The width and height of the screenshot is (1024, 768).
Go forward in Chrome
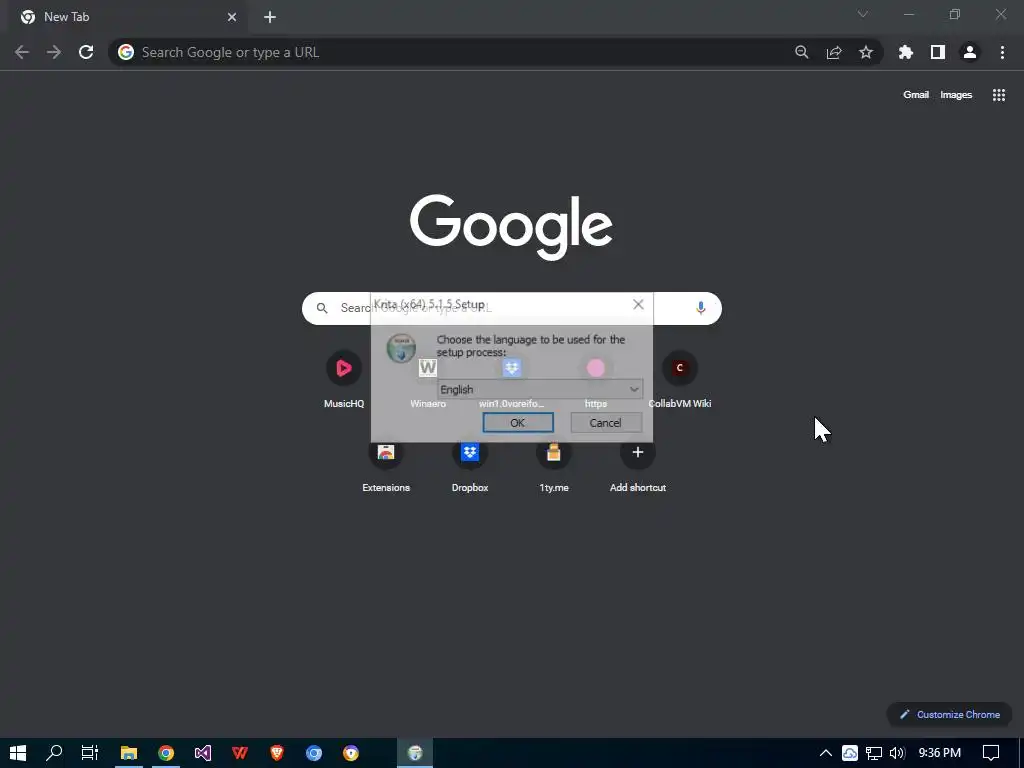click(x=54, y=52)
